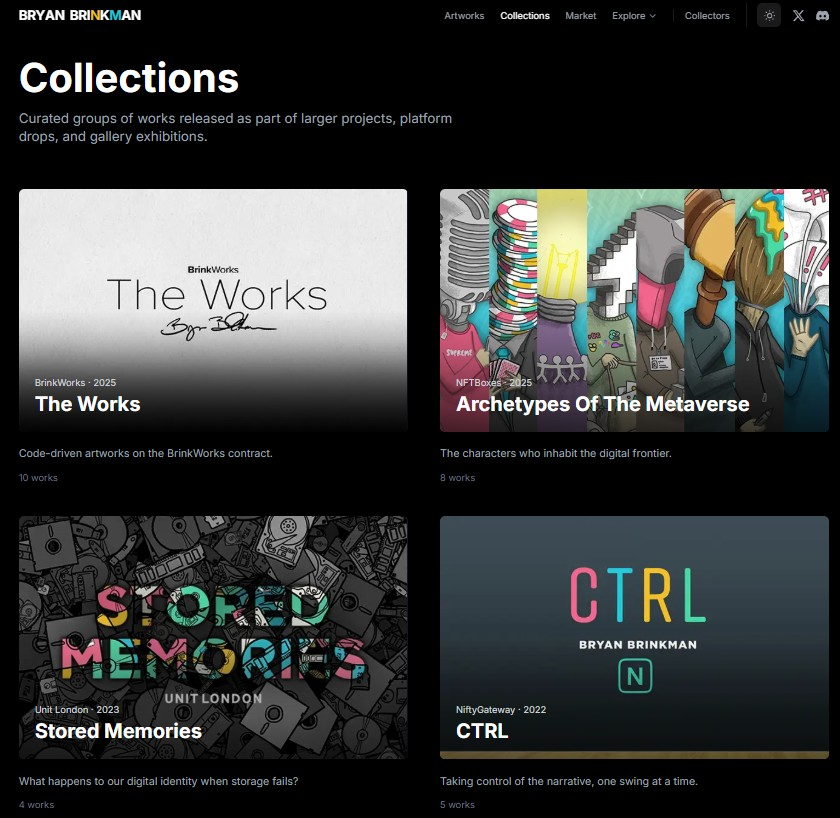The image size is (840, 818).
Task: Click the "10 works" count
Action: pyautogui.click(x=38, y=477)
